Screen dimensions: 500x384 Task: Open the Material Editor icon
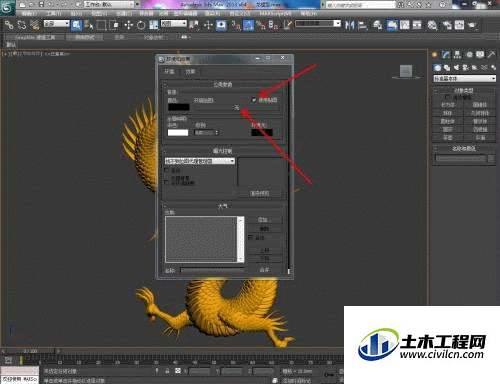click(432, 25)
